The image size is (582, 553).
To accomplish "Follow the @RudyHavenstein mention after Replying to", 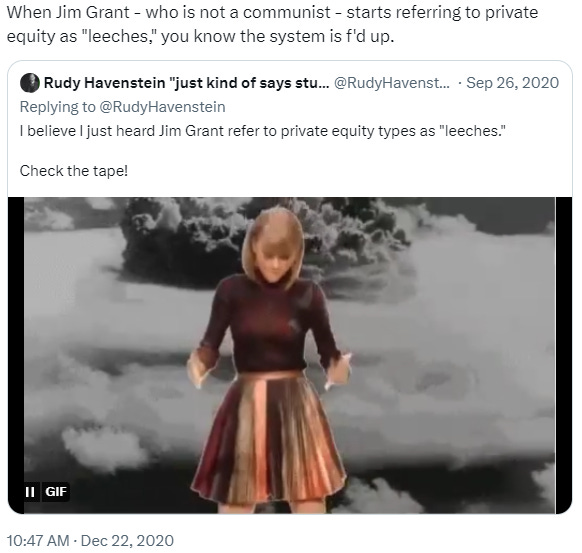I will click(x=162, y=107).
